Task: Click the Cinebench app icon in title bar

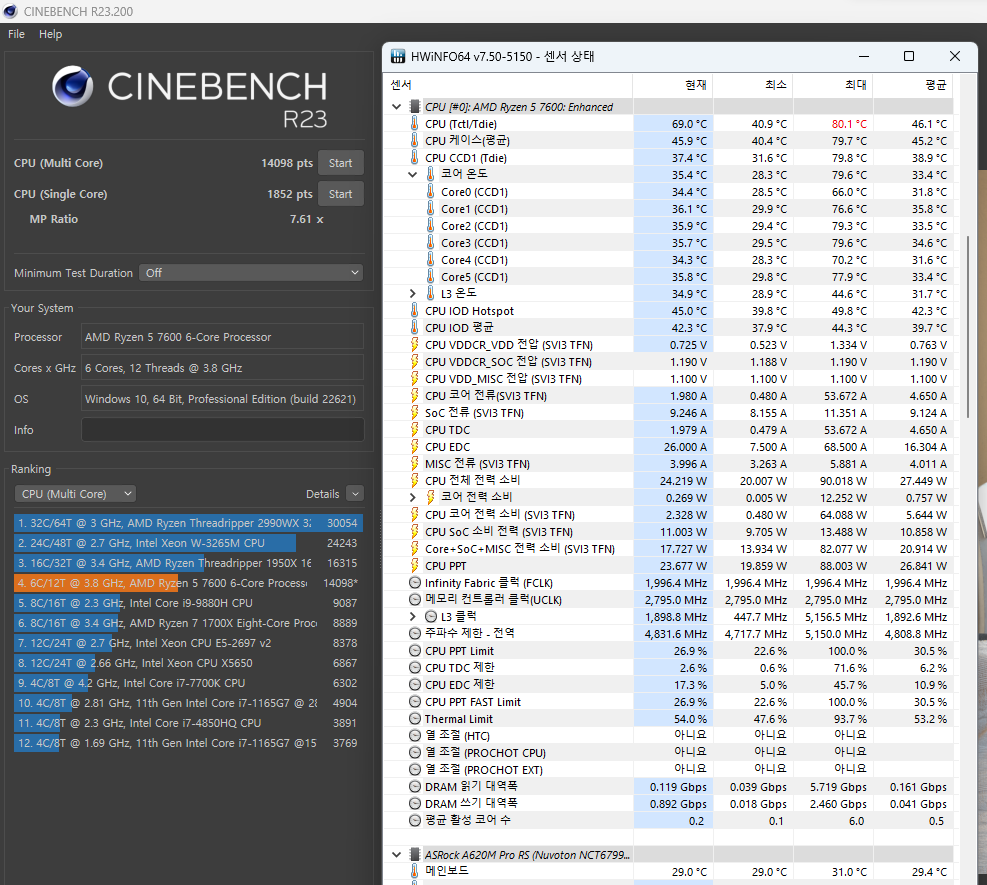Action: point(10,11)
